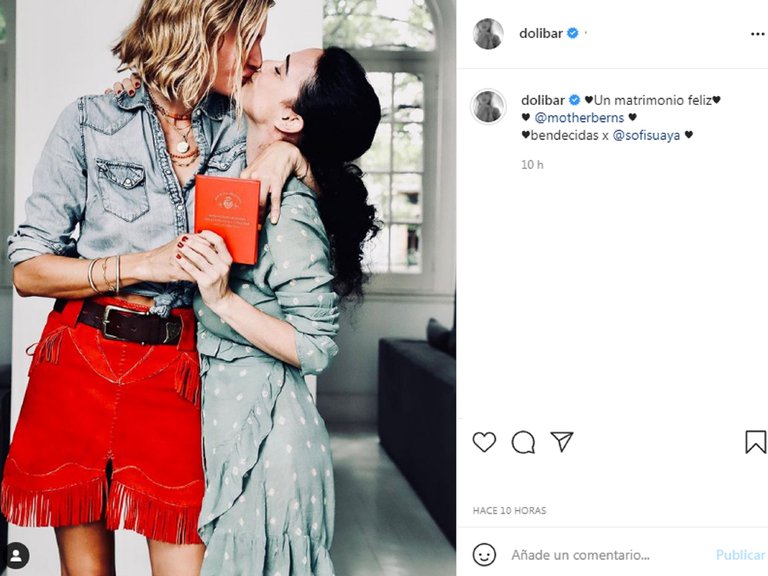The width and height of the screenshot is (768, 576).
Task: Open the three-dot more options menu
Action: tap(757, 34)
